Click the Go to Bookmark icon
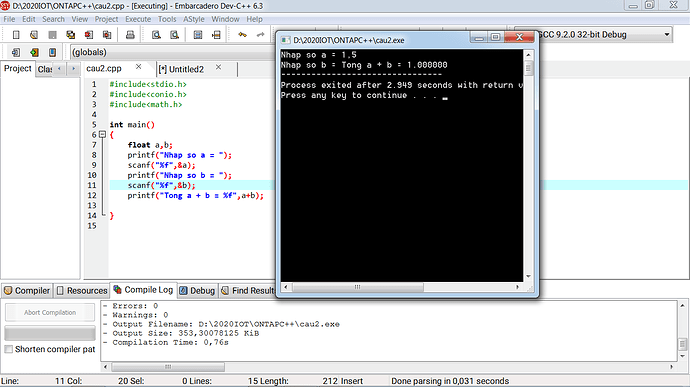 point(52,52)
